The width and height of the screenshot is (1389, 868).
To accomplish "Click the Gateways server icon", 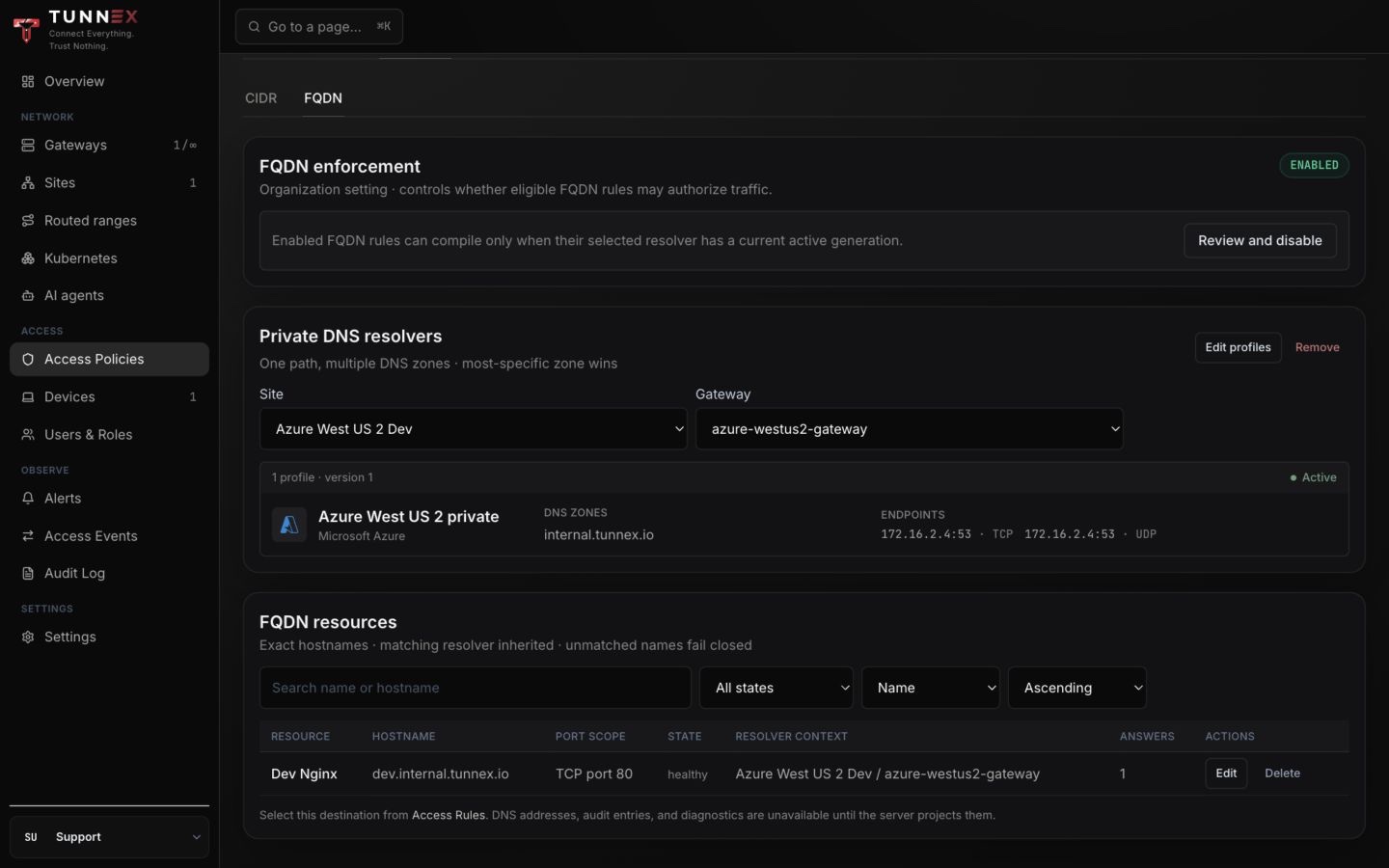I will tap(28, 146).
